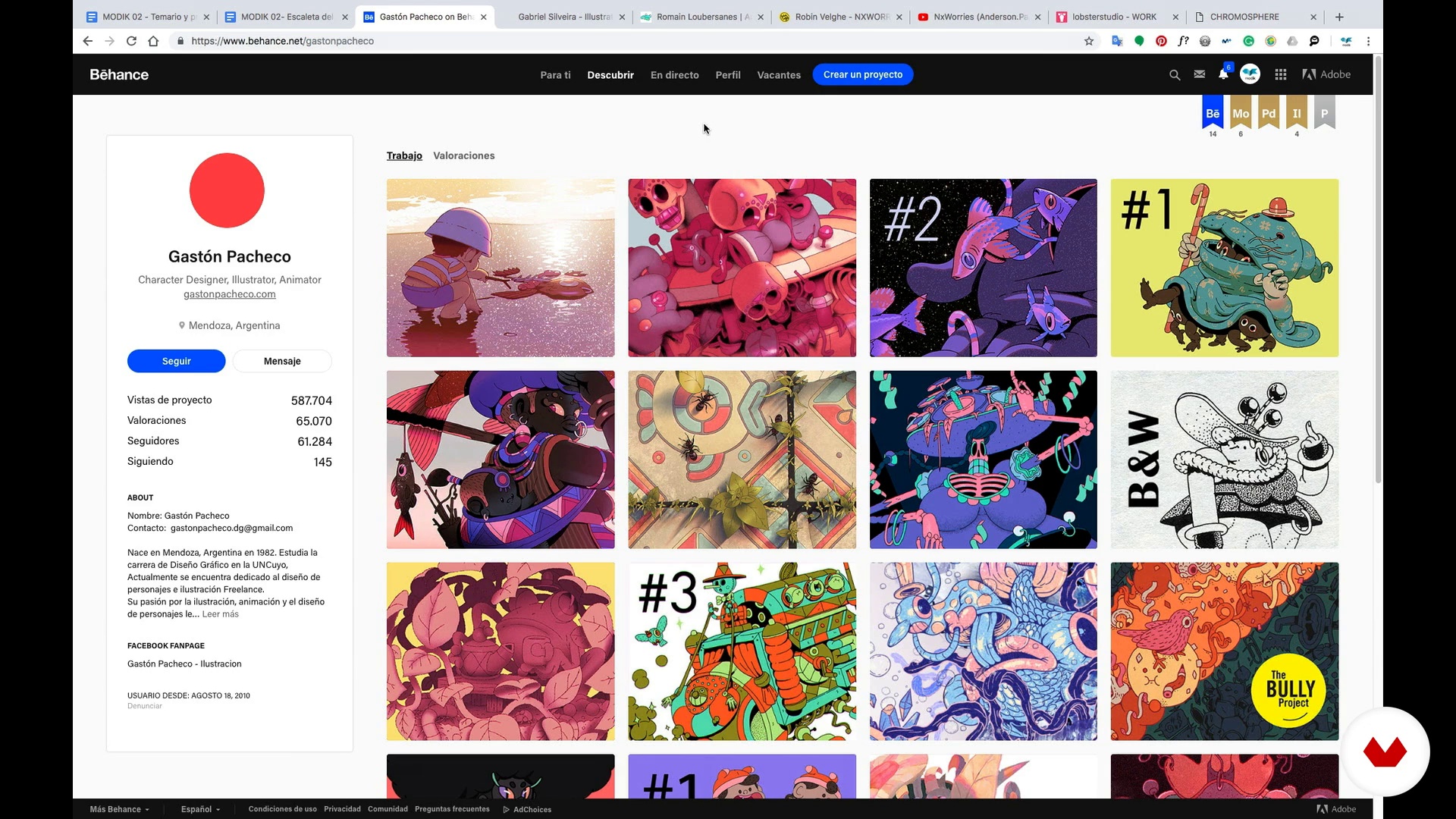Image resolution: width=1456 pixels, height=819 pixels.
Task: Send a message with Mensaje button
Action: point(282,361)
